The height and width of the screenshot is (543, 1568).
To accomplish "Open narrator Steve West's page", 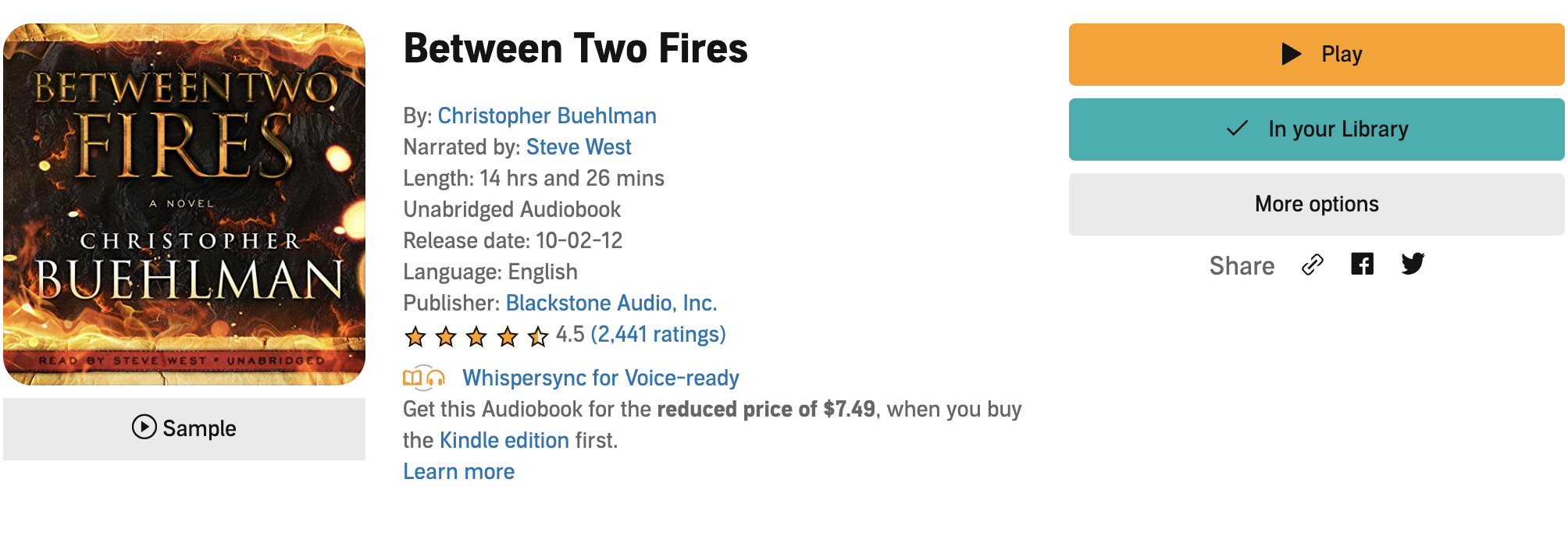I will click(x=579, y=147).
